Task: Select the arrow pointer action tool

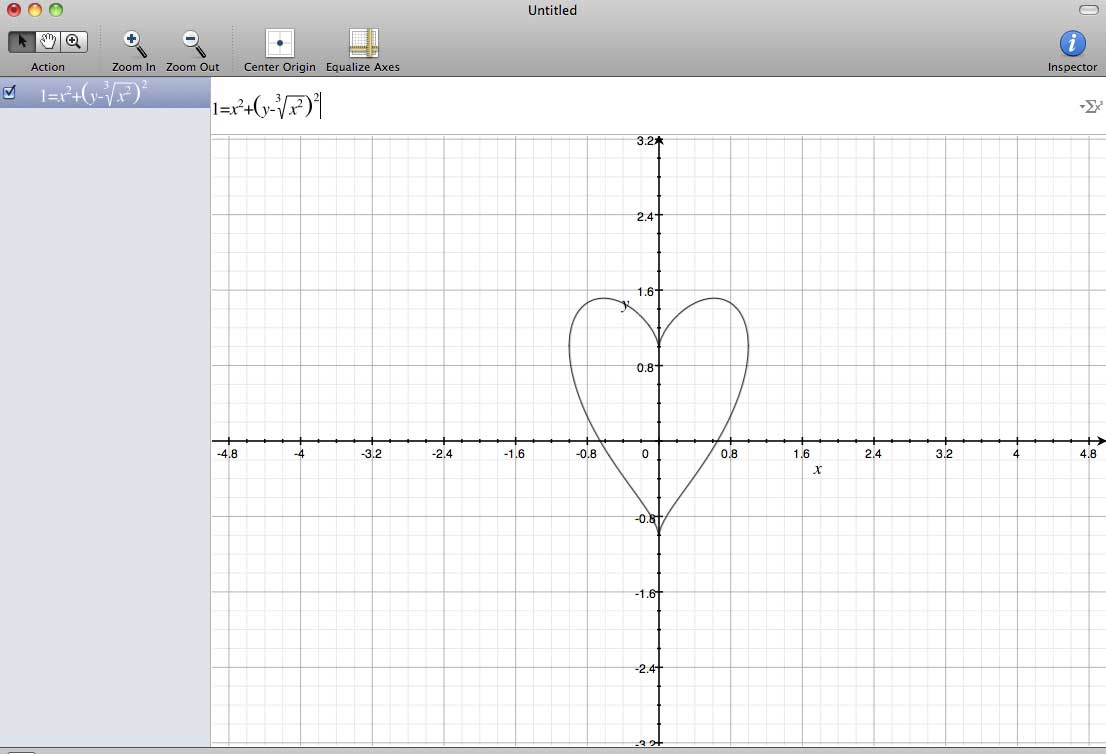Action: tap(22, 42)
